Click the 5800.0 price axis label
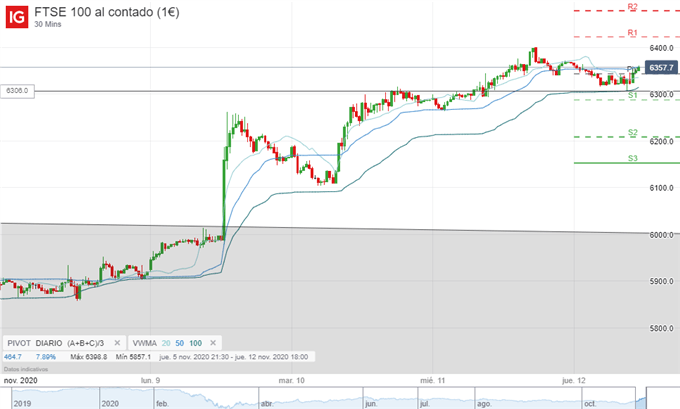 click(661, 328)
